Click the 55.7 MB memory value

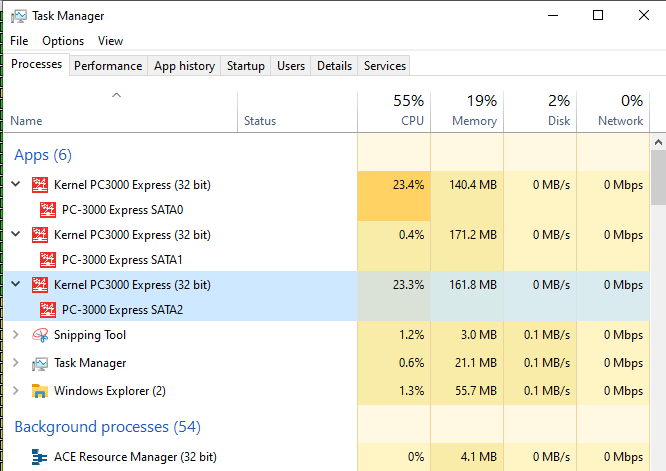click(x=476, y=391)
